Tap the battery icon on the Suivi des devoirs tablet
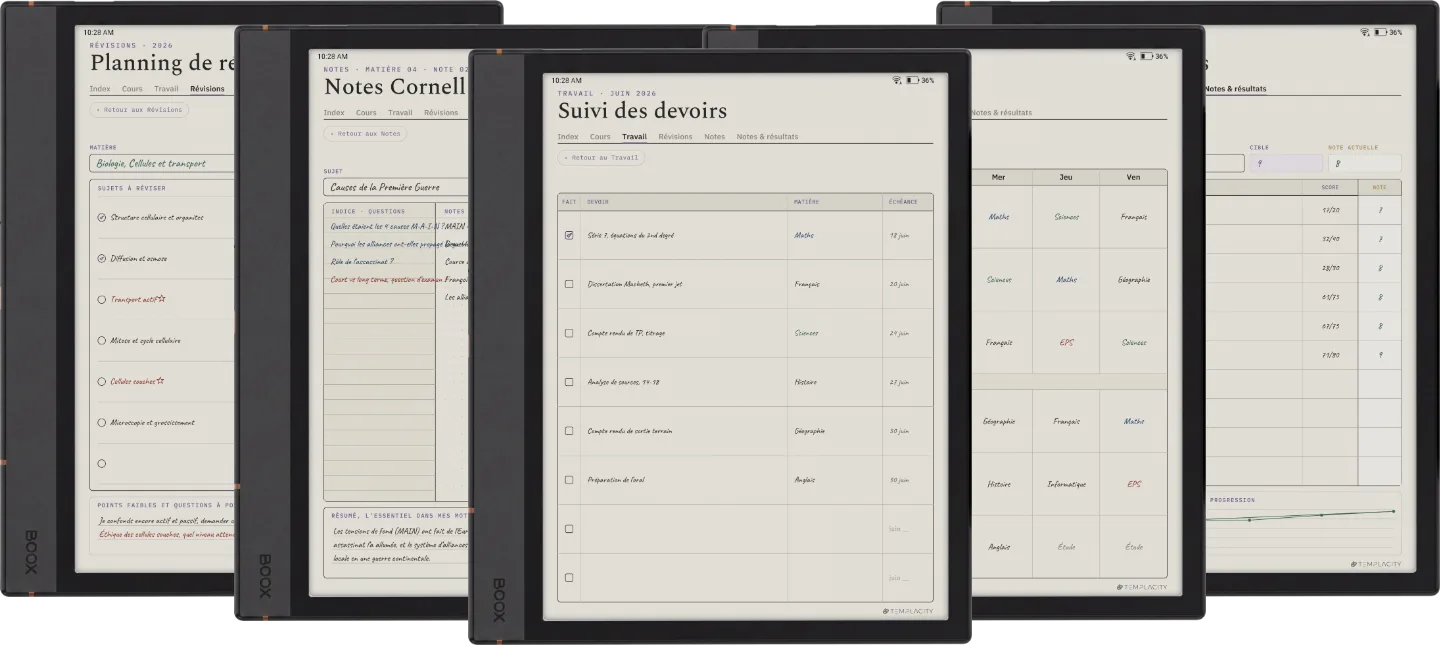The image size is (1440, 646). click(x=912, y=80)
